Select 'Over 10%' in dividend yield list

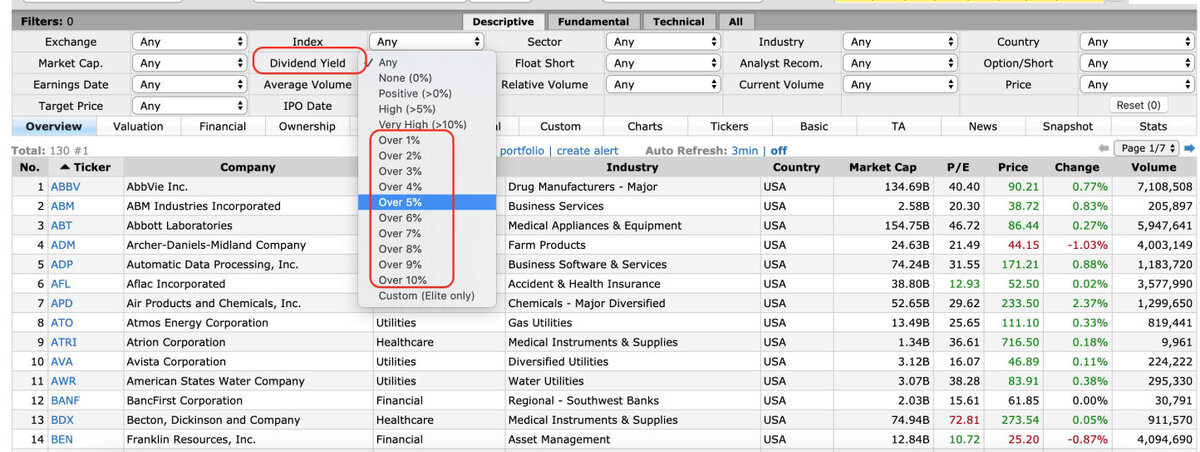[402, 280]
